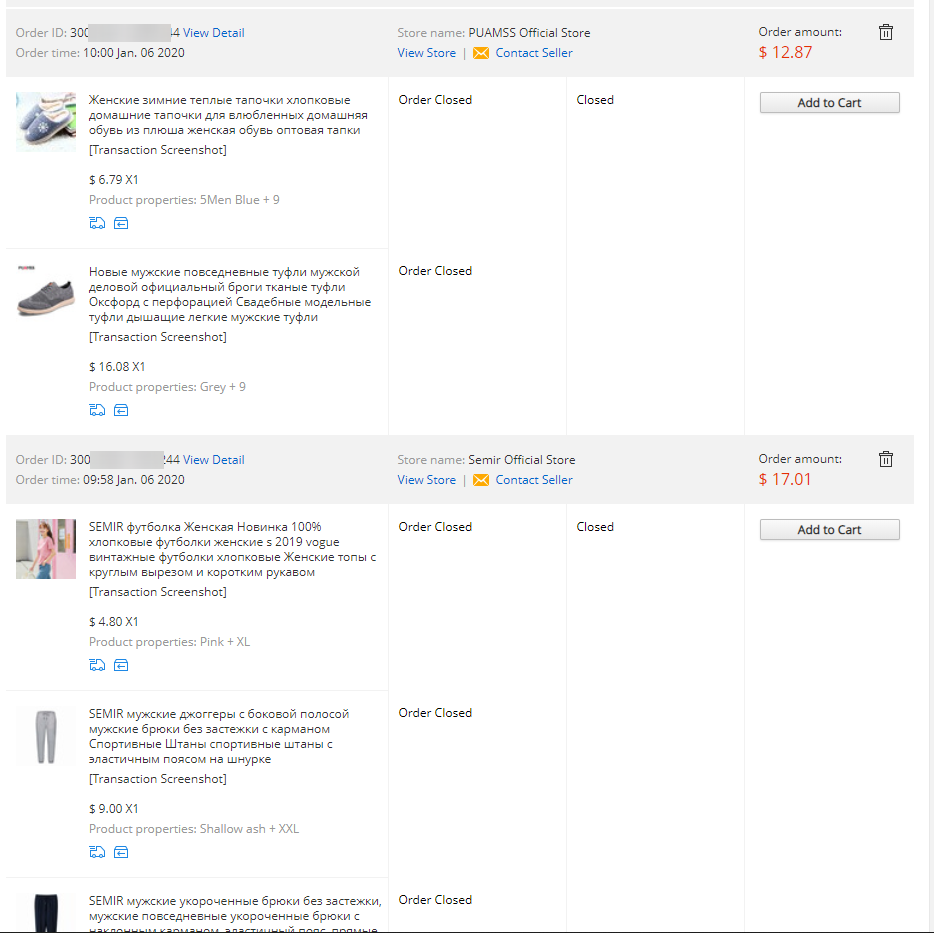Delete the Semir order with trash icon
This screenshot has height=933, width=934.
coord(885,459)
